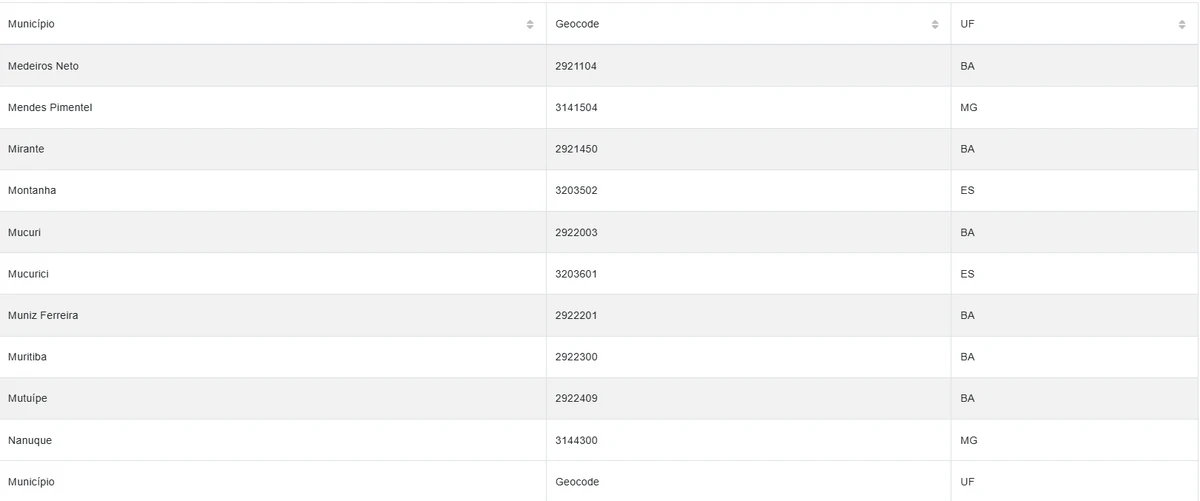
Task: Click the sort icon in Município column header
Action: point(530,24)
